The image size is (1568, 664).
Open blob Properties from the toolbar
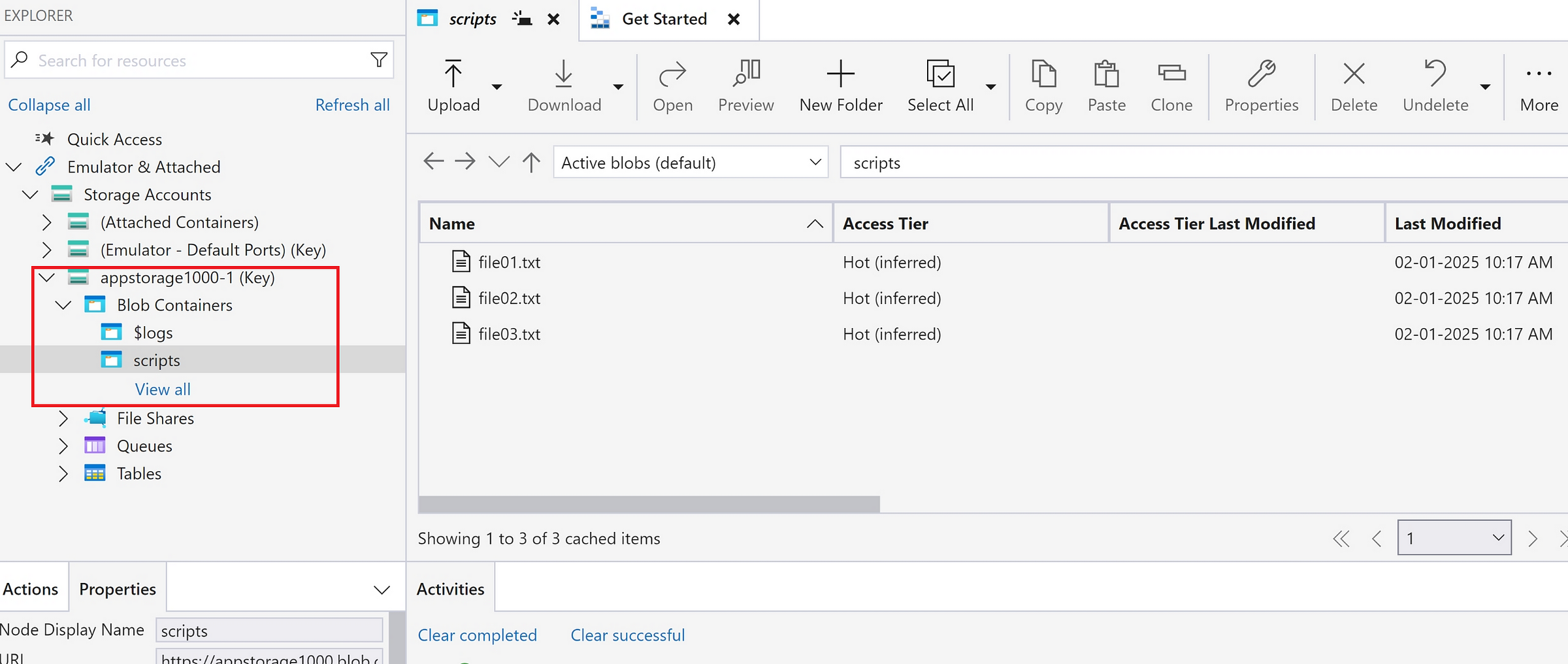[x=1261, y=86]
